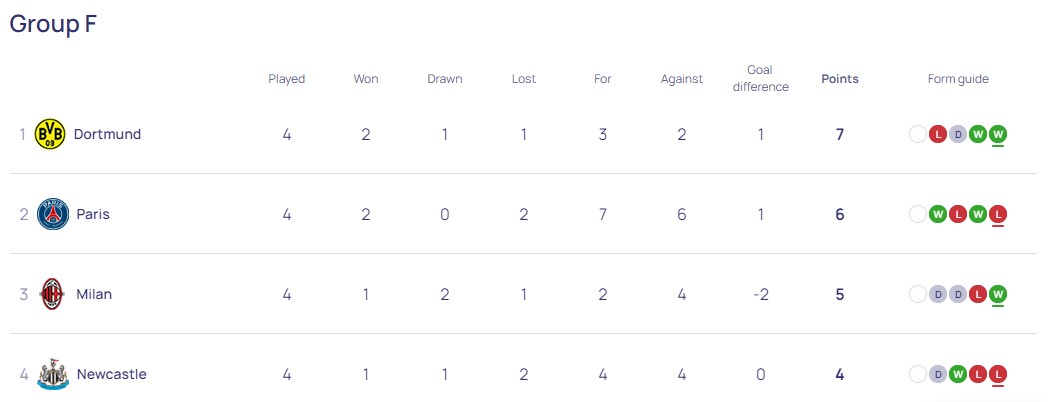Viewport: 1048px width, 402px height.
Task: Click the Form guide column header
Action: pyautogui.click(x=958, y=79)
